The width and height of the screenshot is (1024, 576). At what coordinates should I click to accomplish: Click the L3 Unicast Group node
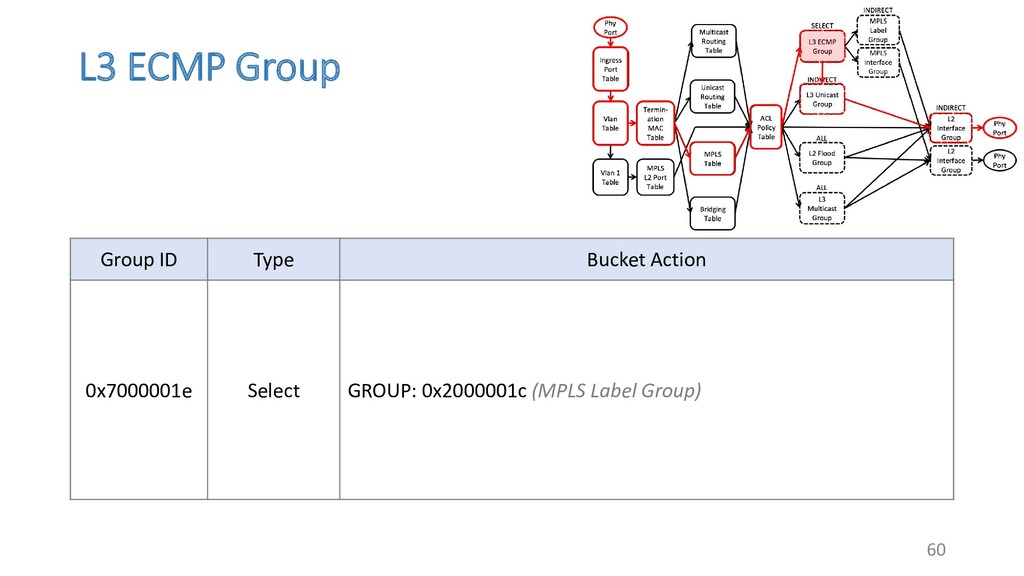coord(821,99)
